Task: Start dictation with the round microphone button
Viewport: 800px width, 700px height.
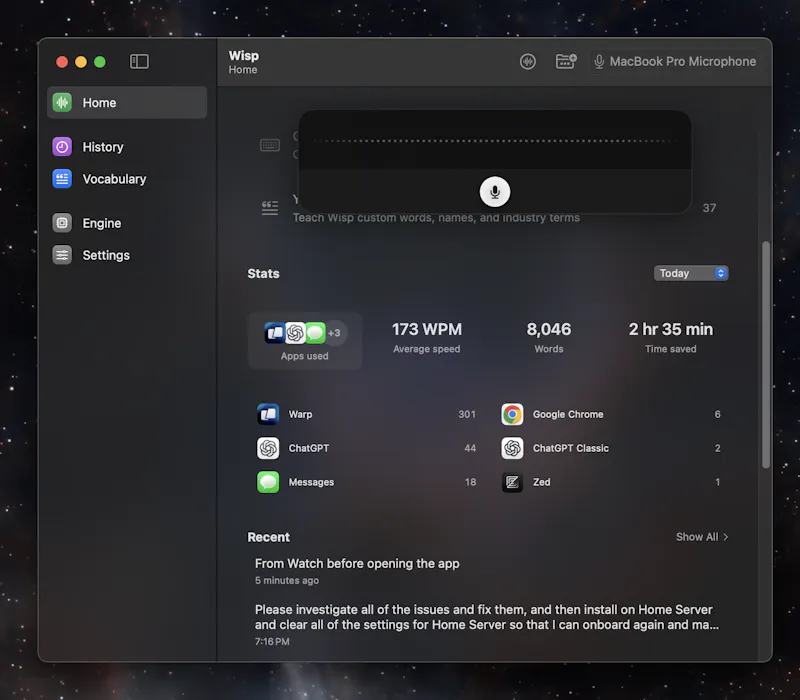Action: point(494,192)
